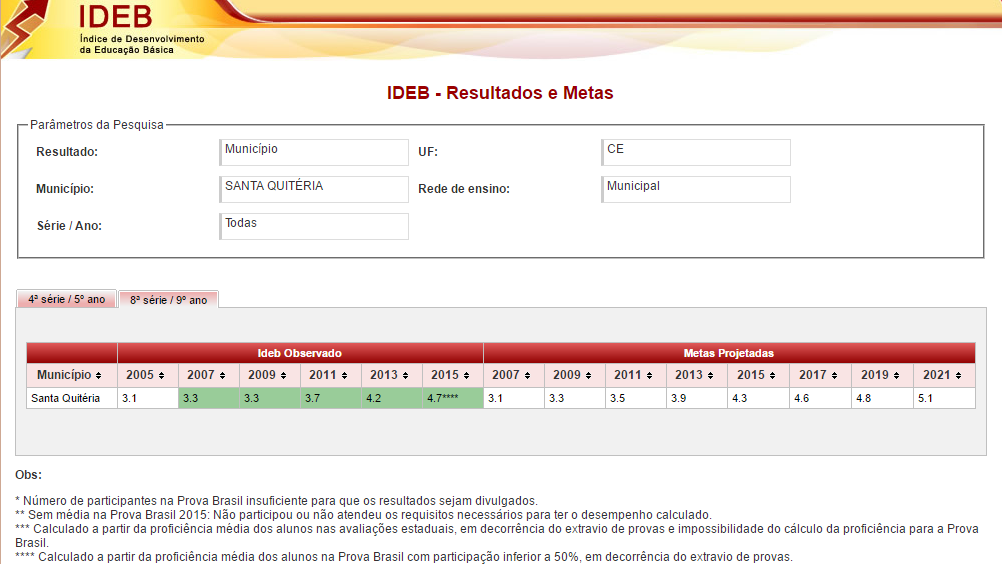The height and width of the screenshot is (564, 1002).
Task: Click projected 2021 value 5.1
Action: 944,398
